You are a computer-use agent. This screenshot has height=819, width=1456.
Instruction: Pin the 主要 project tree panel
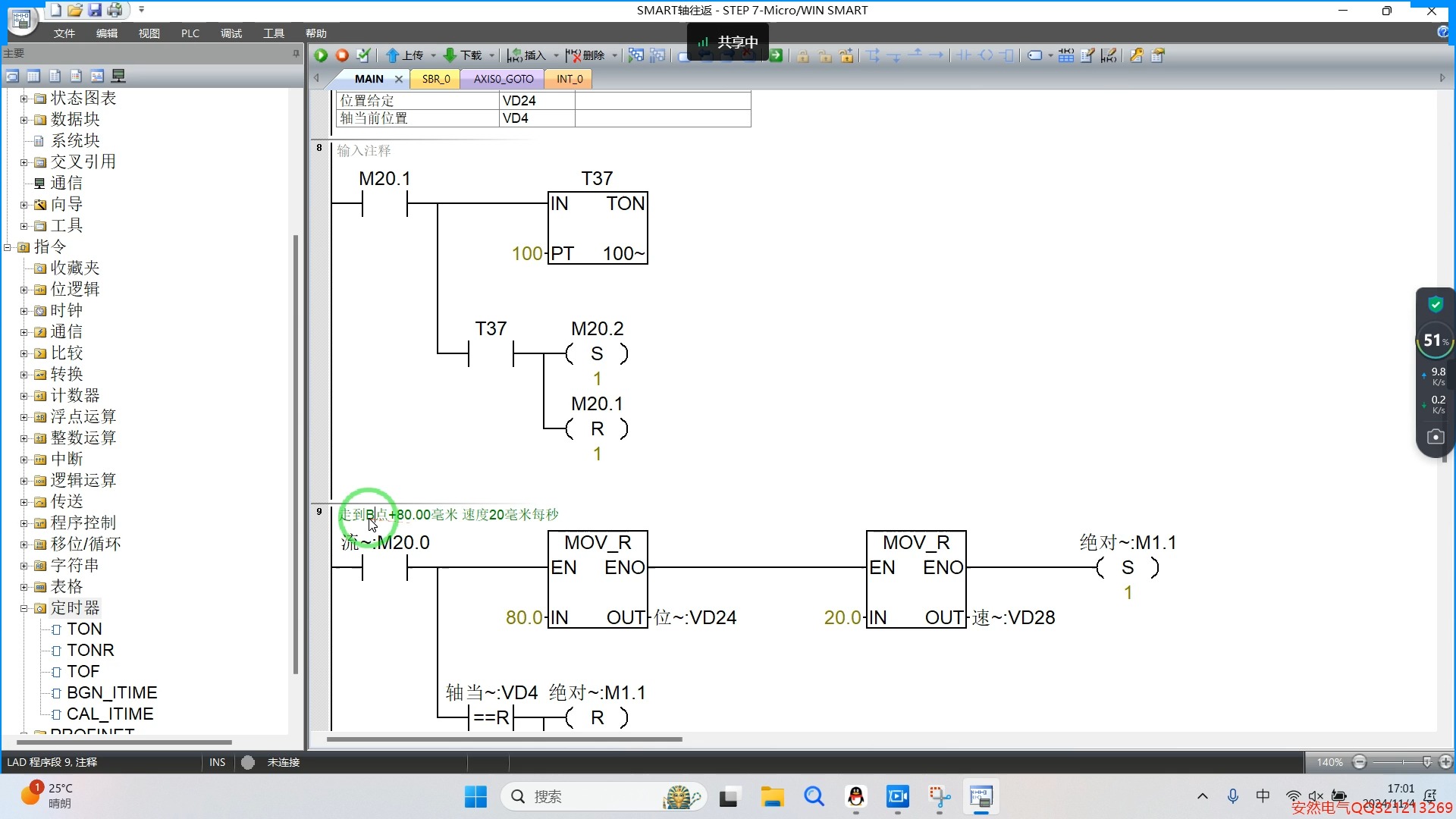click(296, 53)
